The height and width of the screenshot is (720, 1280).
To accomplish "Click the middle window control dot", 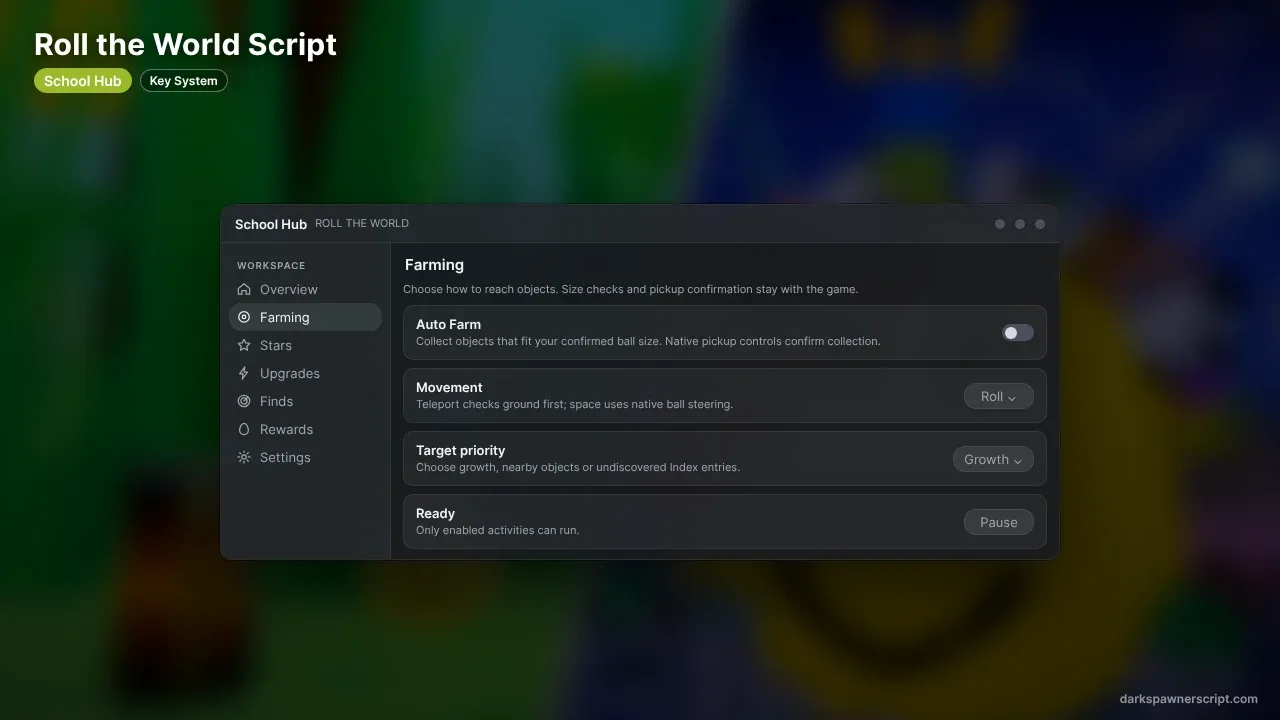I will tap(1020, 224).
